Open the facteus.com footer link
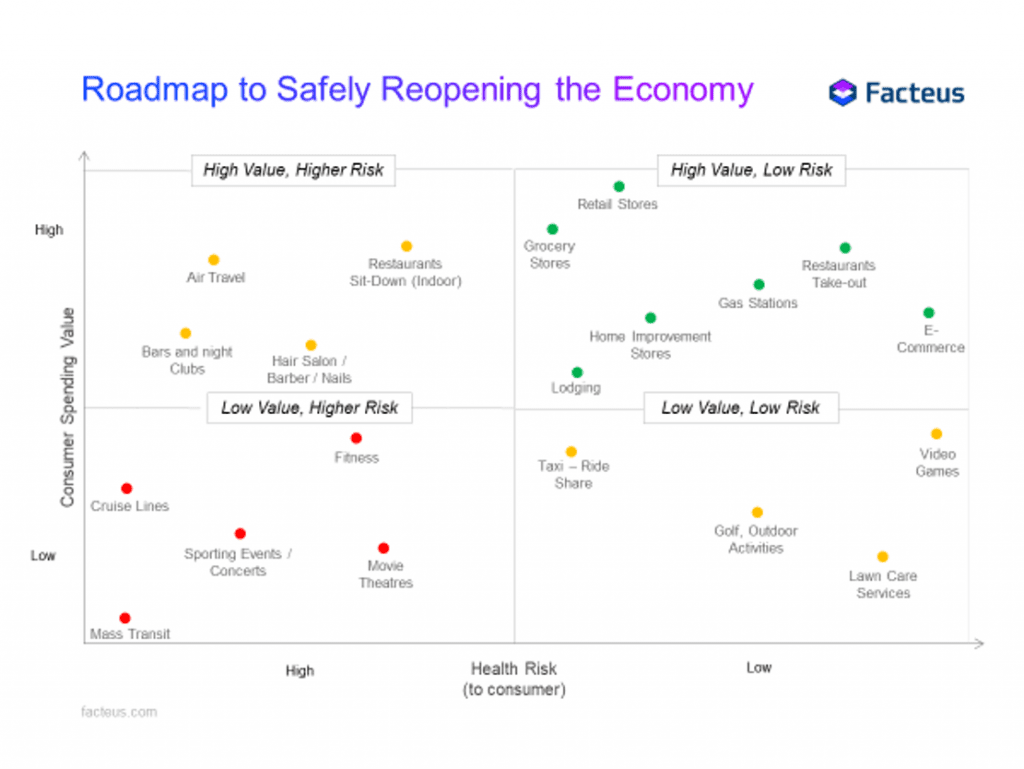This screenshot has width=1024, height=769. pyautogui.click(x=119, y=712)
